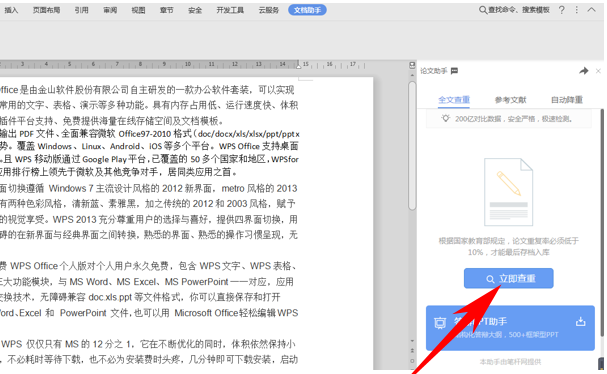Click the document vertical scrollbar thumb
607x374 pixels.
412,145
